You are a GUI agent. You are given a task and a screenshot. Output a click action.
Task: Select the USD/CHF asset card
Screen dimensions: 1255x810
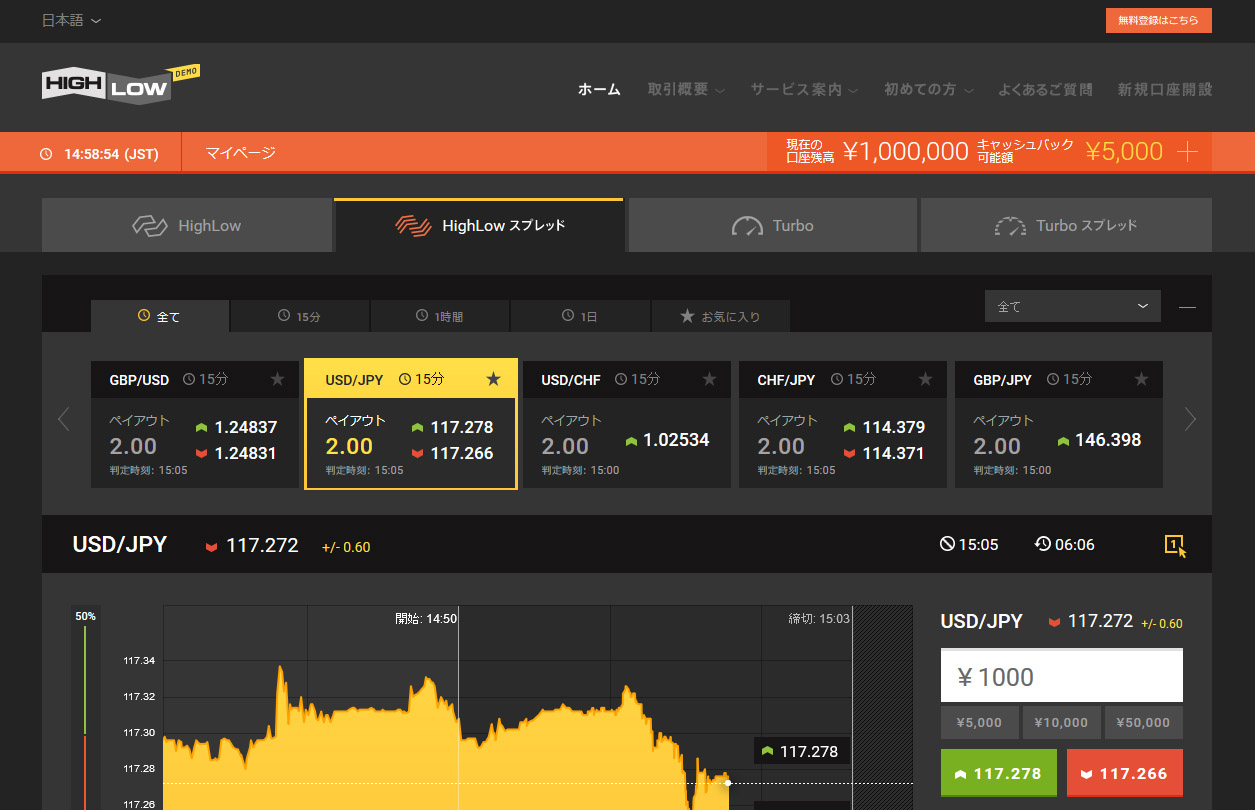[x=627, y=424]
